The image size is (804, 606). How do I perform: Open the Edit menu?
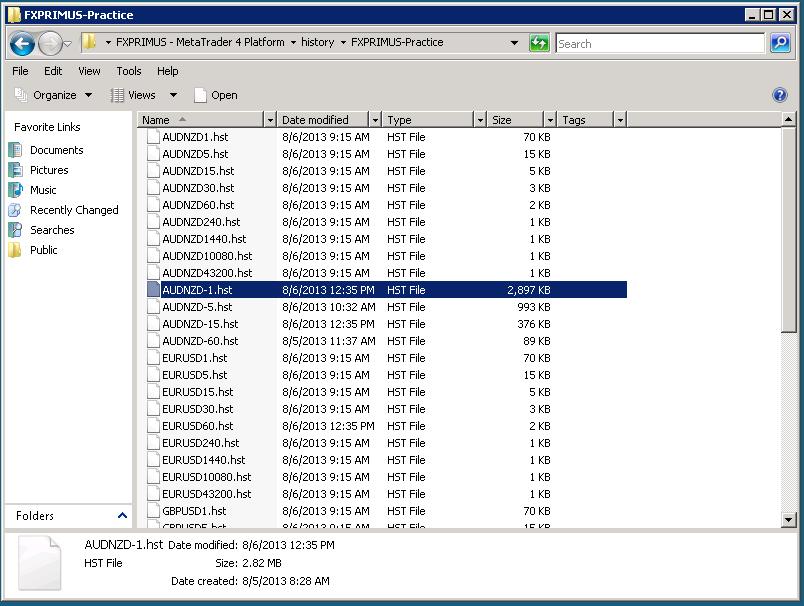(53, 71)
